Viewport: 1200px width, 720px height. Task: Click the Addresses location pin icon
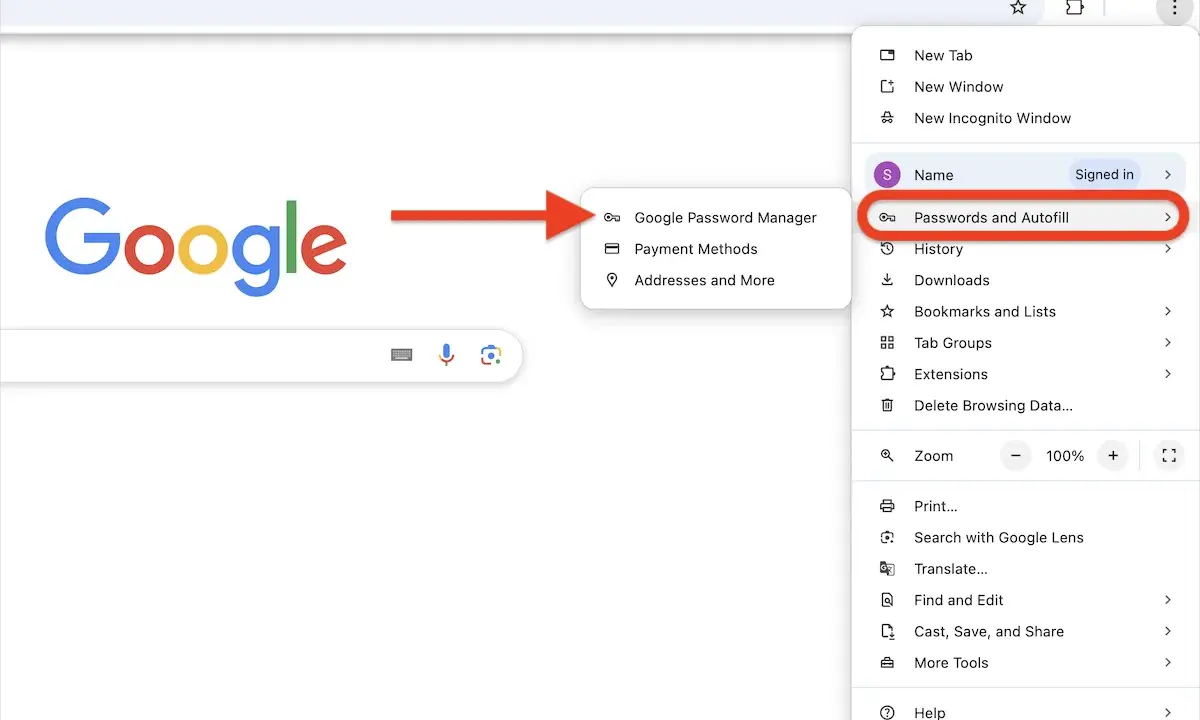[x=613, y=281]
